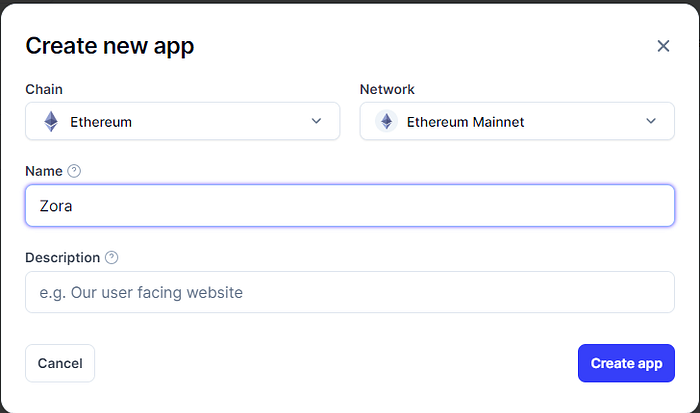
Task: Click the Network field label
Action: pos(387,89)
